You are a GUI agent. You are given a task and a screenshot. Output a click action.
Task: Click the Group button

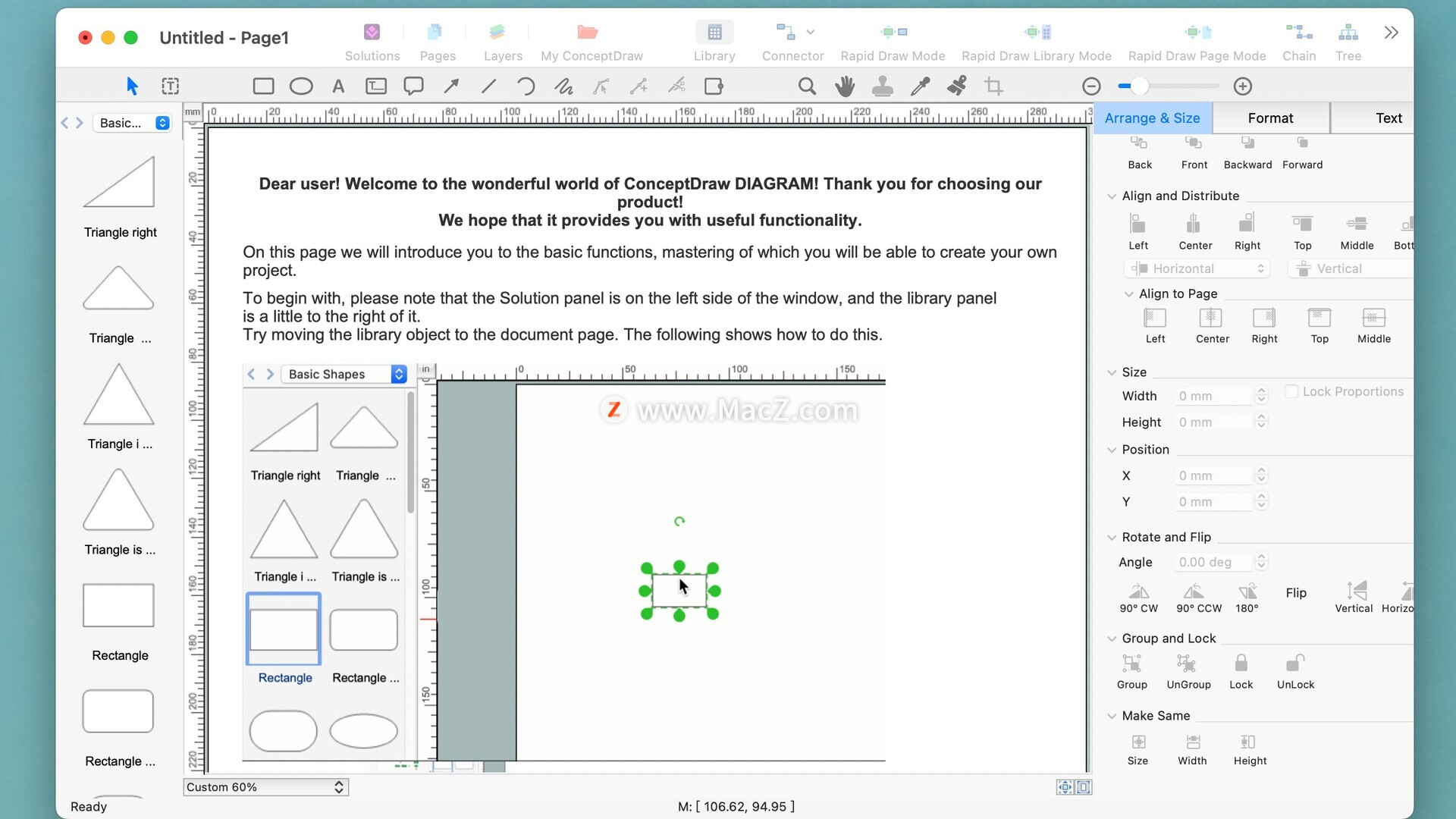(x=1131, y=672)
